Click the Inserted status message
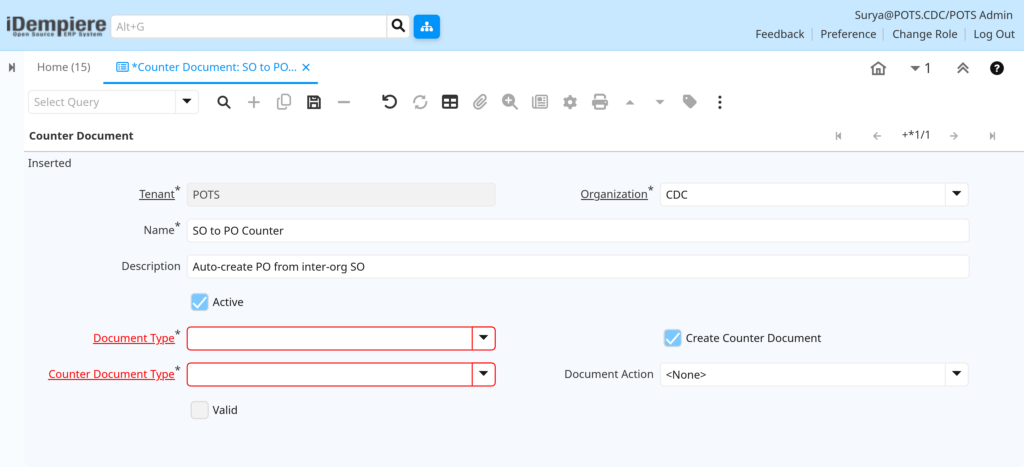 50,163
